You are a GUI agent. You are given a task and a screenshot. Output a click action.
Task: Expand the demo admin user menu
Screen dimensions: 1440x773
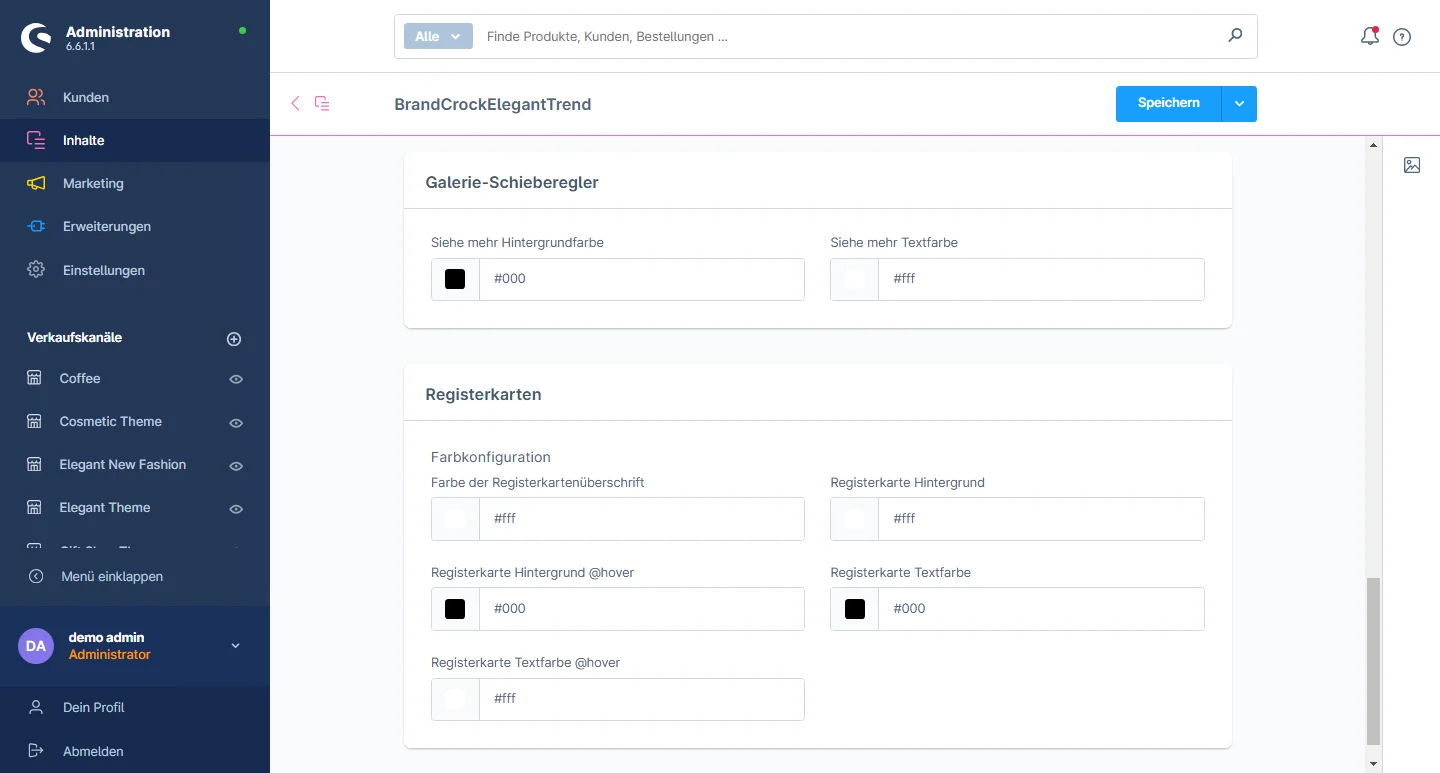tap(236, 646)
